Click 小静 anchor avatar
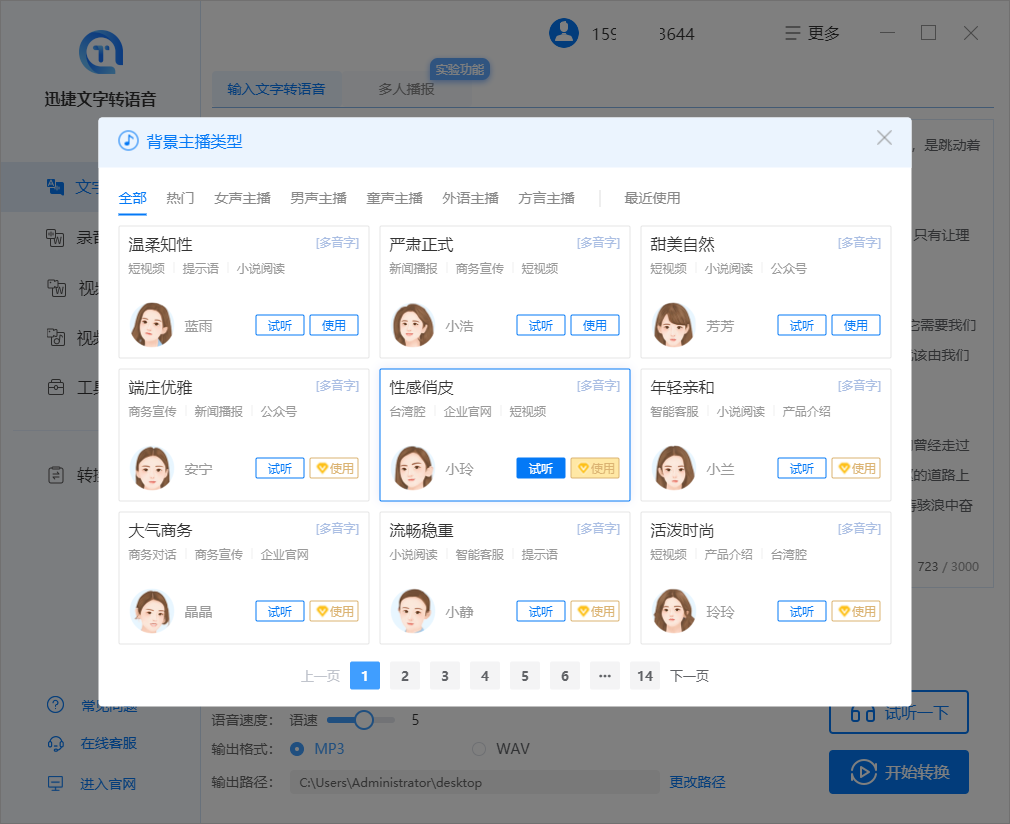1010x824 pixels. (413, 611)
